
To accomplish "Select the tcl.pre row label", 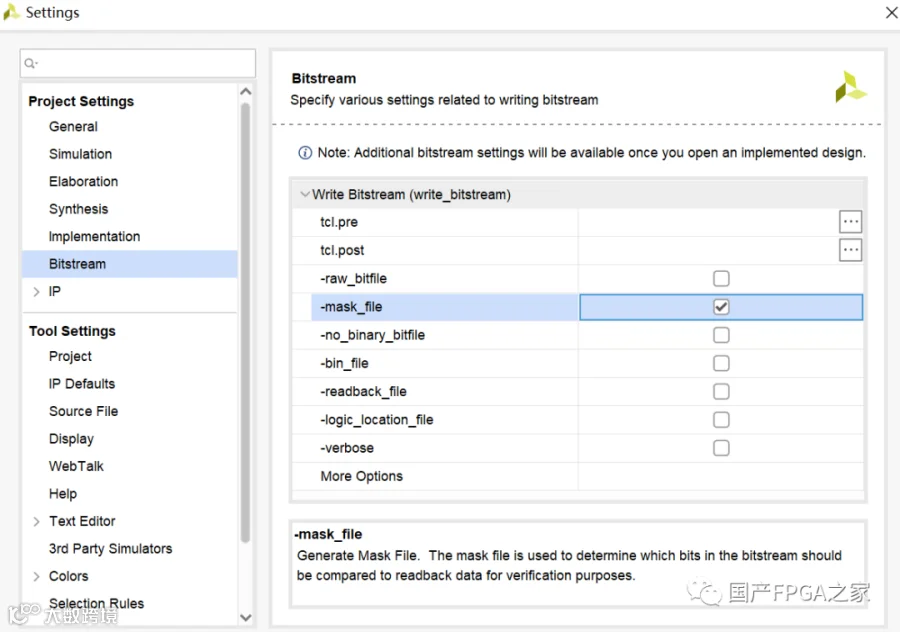I will [x=339, y=222].
